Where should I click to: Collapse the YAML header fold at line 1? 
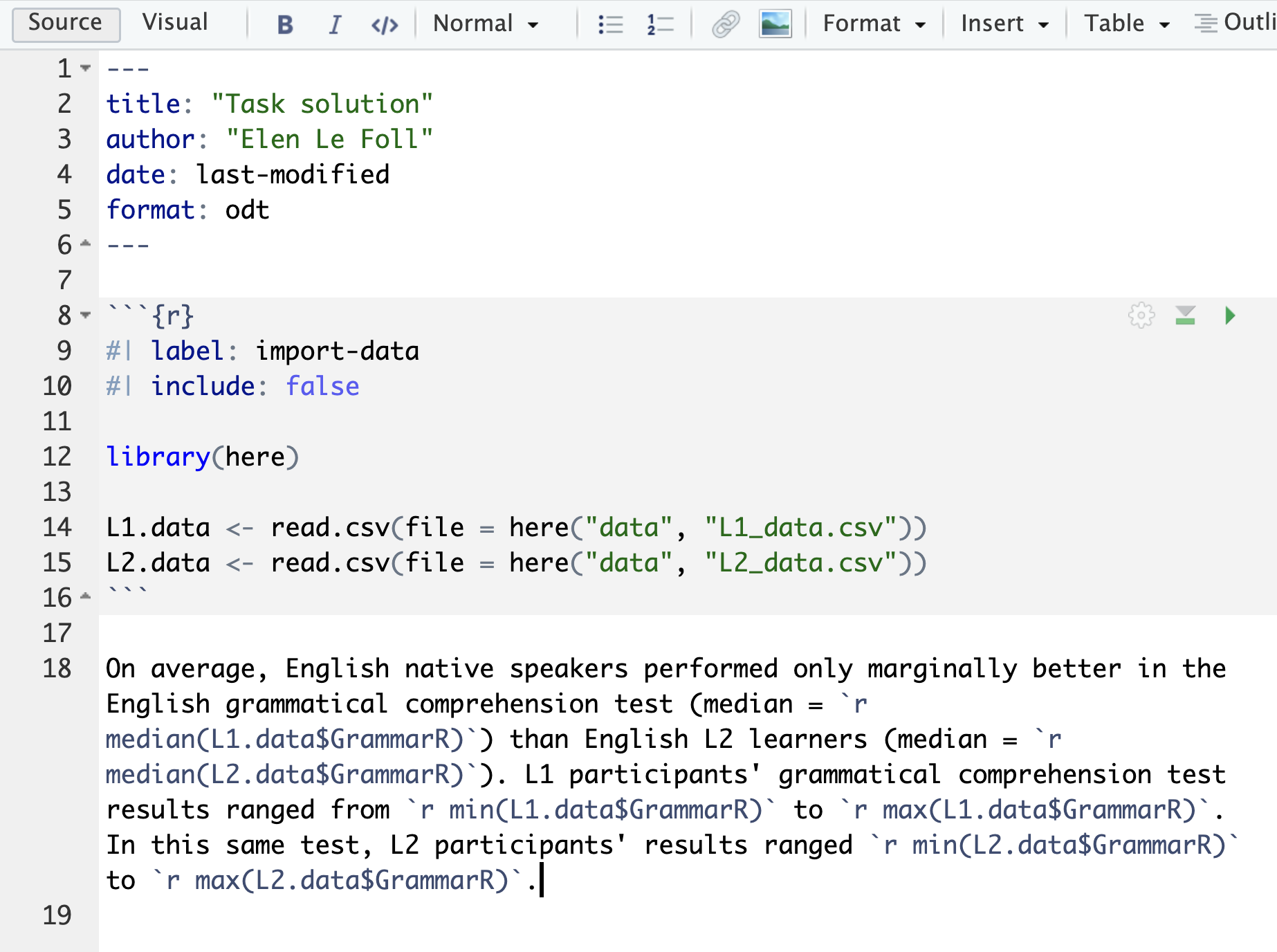tap(85, 68)
